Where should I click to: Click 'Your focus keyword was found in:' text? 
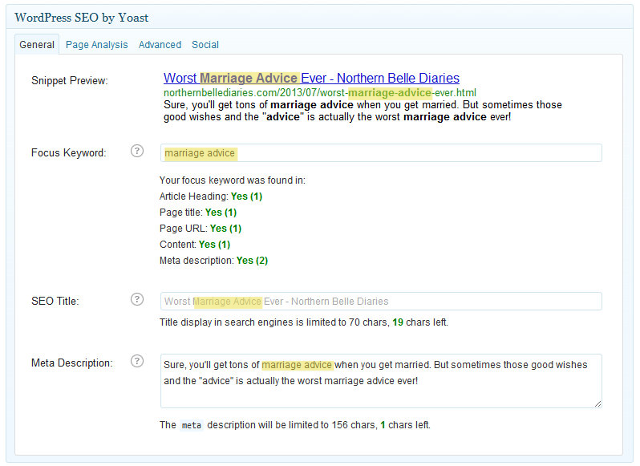pyautogui.click(x=232, y=180)
